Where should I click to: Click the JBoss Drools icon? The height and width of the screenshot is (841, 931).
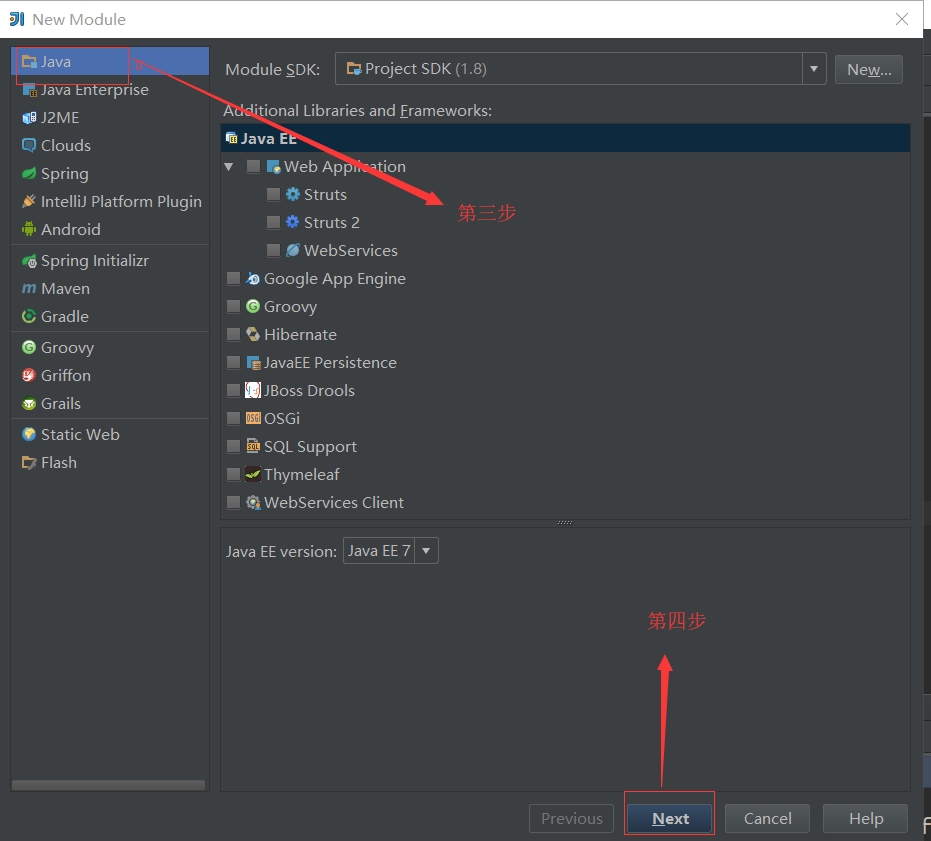253,390
